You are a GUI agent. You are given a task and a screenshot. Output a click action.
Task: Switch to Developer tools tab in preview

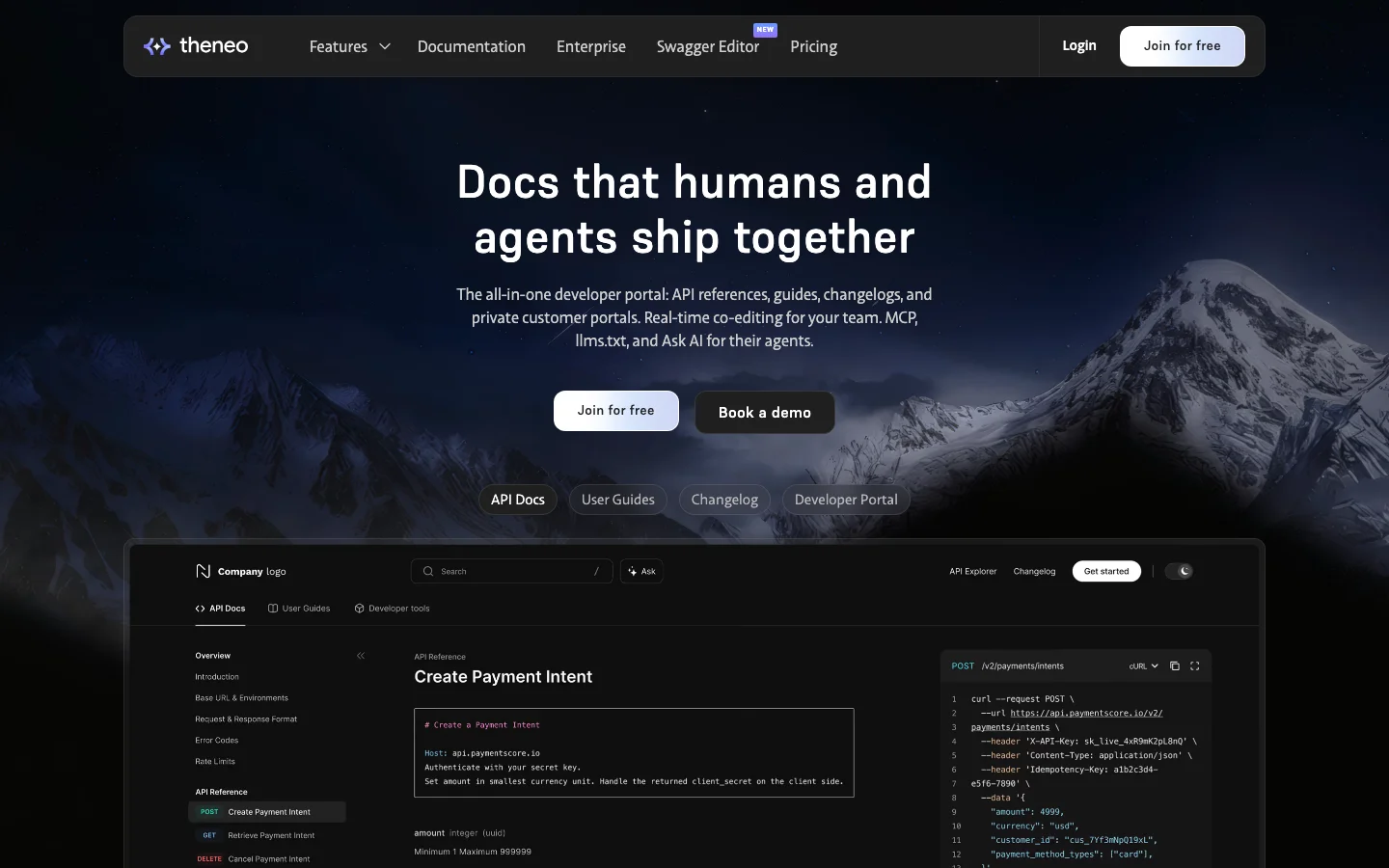point(392,609)
